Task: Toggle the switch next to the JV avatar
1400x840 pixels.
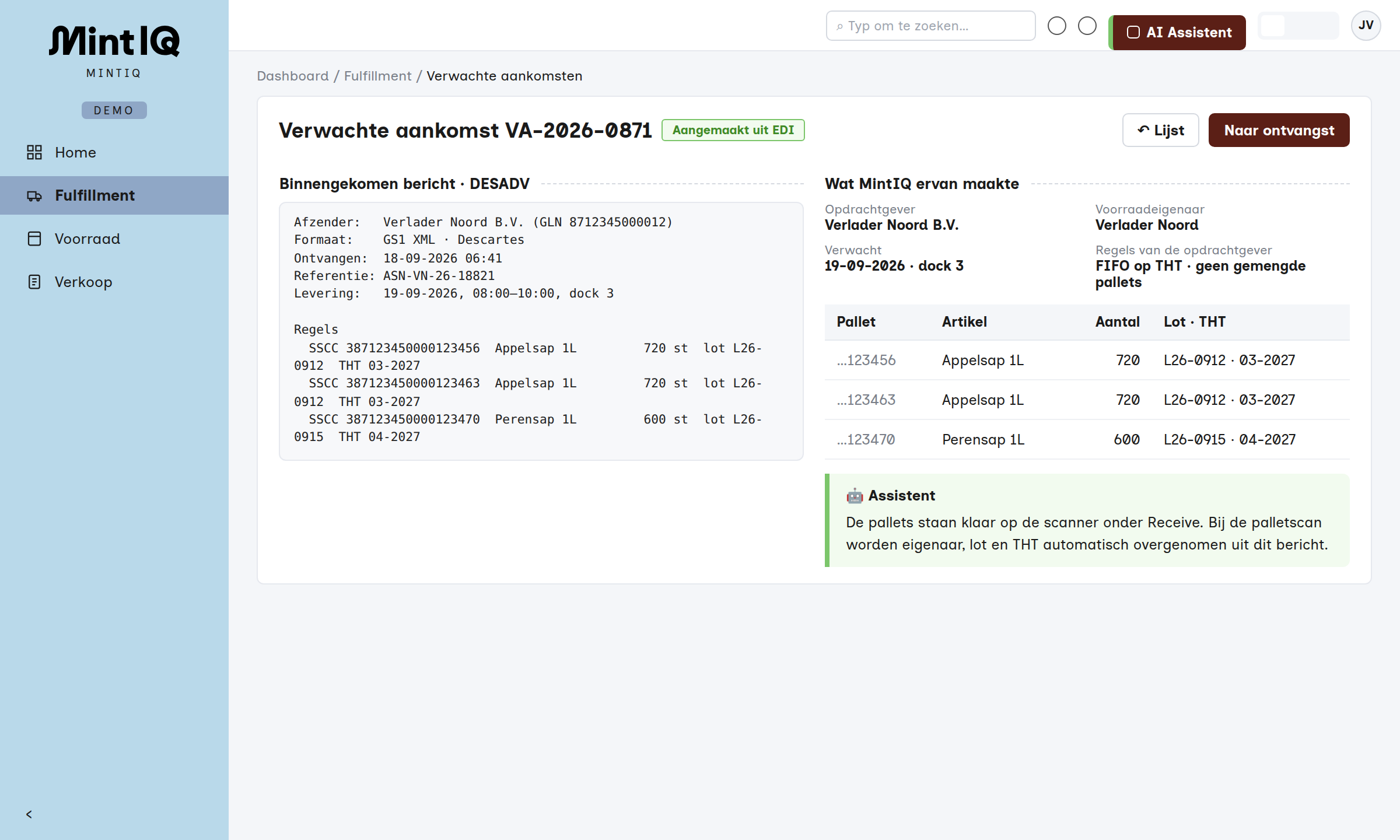Action: [x=1298, y=26]
